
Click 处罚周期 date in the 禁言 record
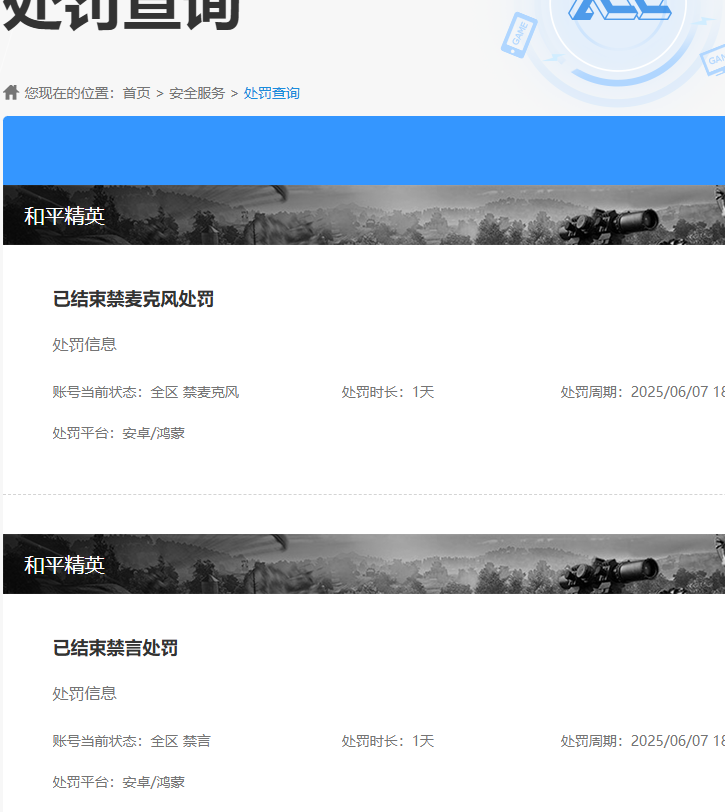click(643, 741)
